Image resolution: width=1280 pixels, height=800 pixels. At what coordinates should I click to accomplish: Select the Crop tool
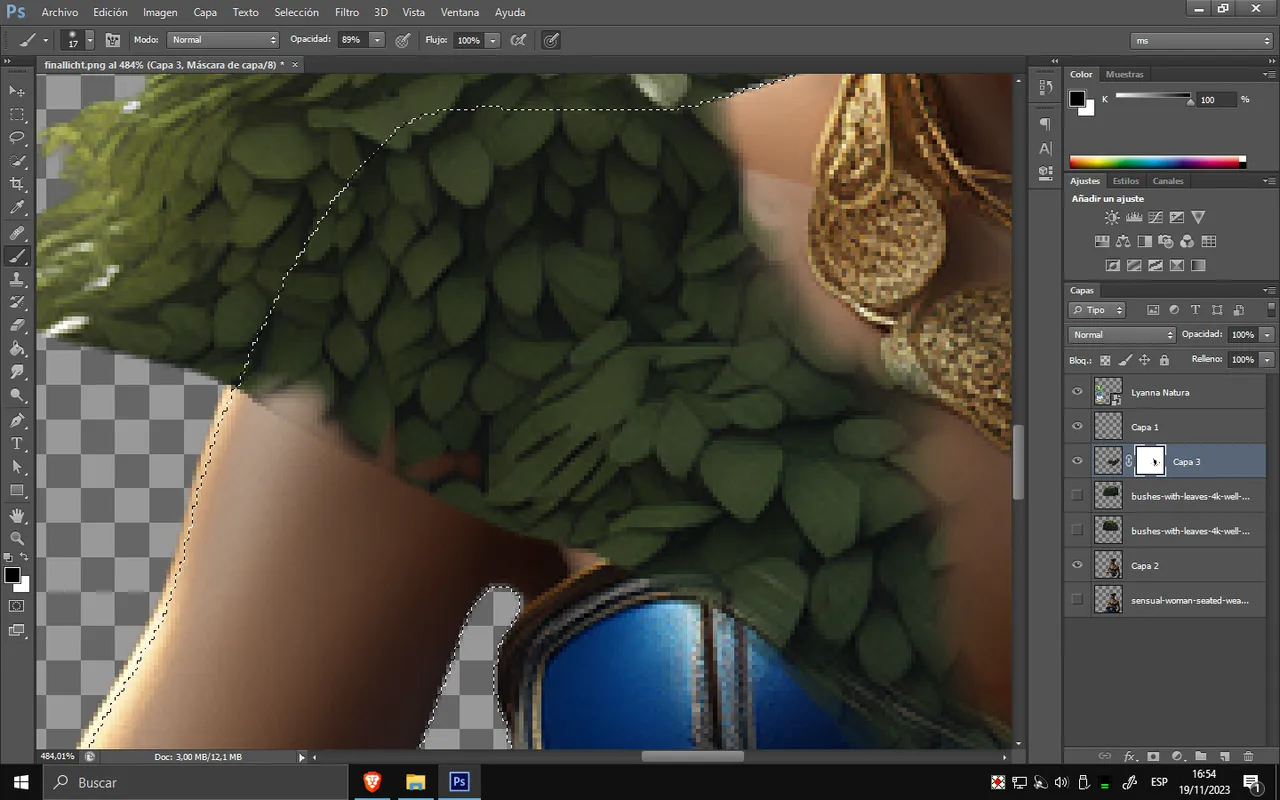click(17, 185)
